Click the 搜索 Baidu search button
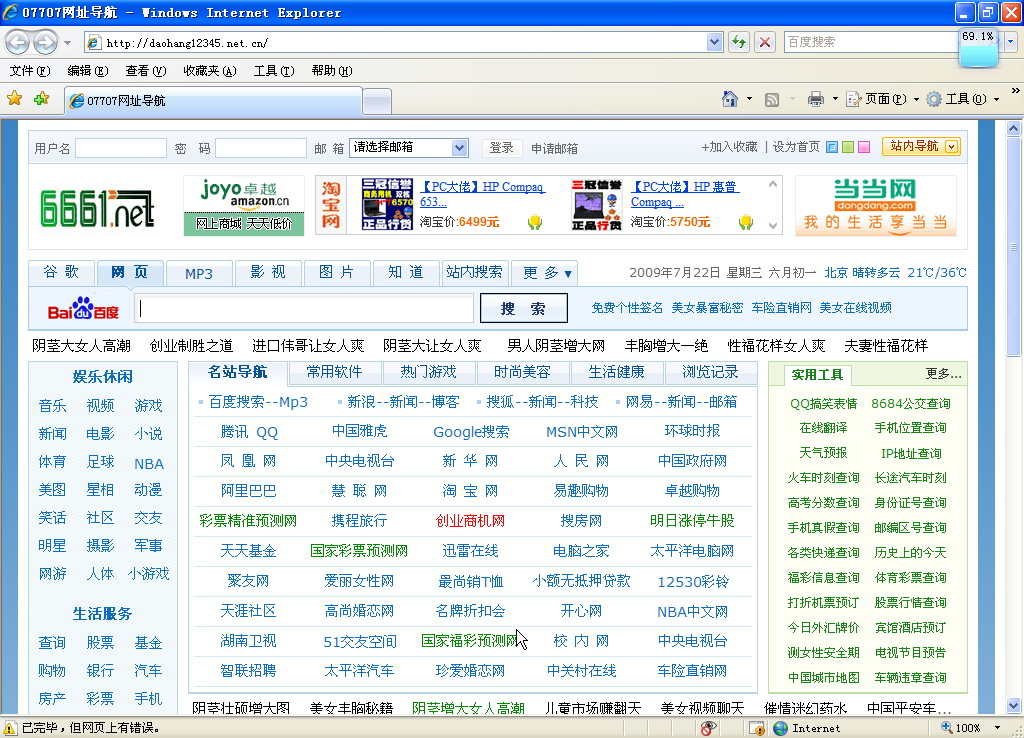 click(x=523, y=308)
